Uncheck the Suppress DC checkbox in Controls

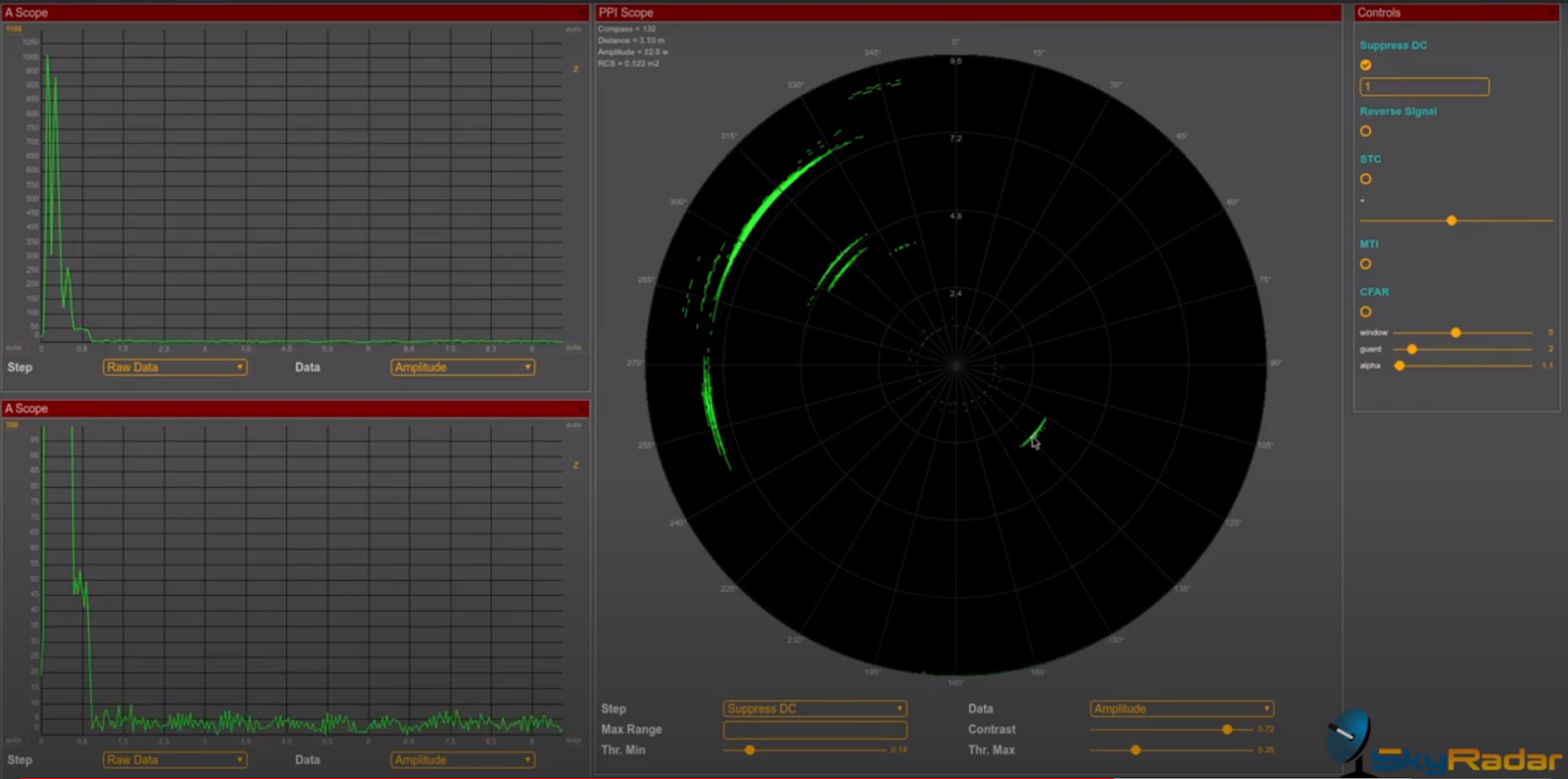[1365, 66]
